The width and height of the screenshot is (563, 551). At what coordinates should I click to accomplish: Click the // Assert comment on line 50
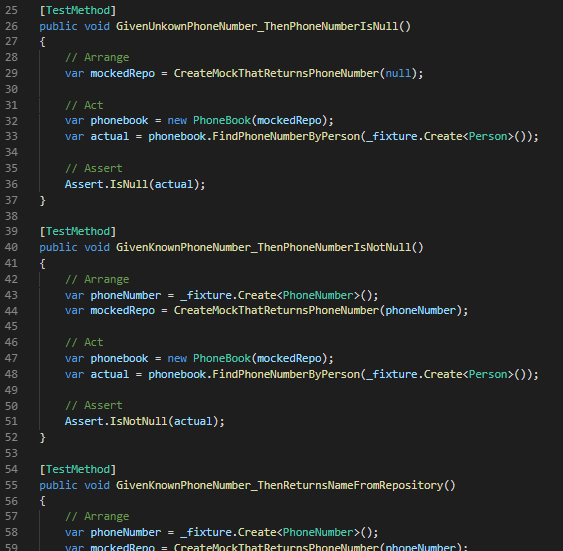[94, 406]
